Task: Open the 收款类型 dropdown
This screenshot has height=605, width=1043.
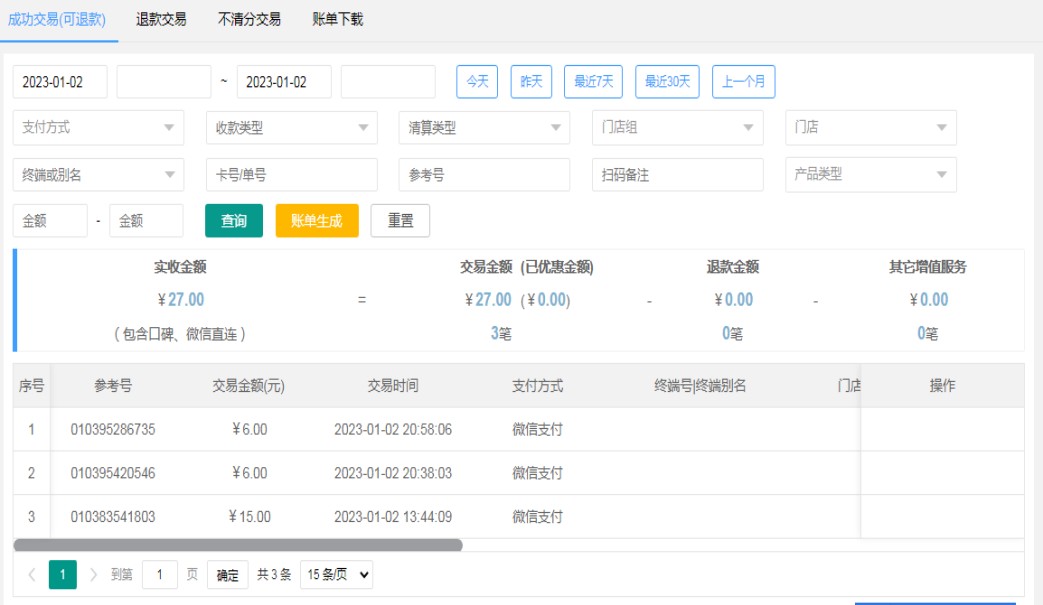Action: pyautogui.click(x=291, y=128)
